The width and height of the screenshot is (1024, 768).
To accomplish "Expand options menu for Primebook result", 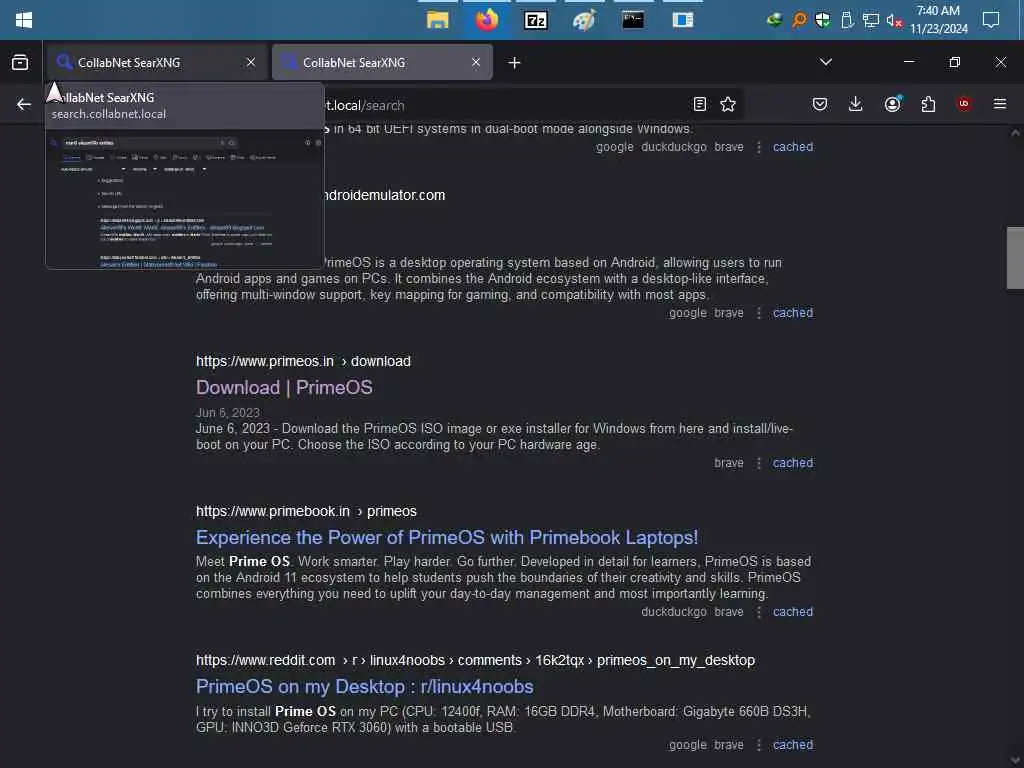I will 758,612.
